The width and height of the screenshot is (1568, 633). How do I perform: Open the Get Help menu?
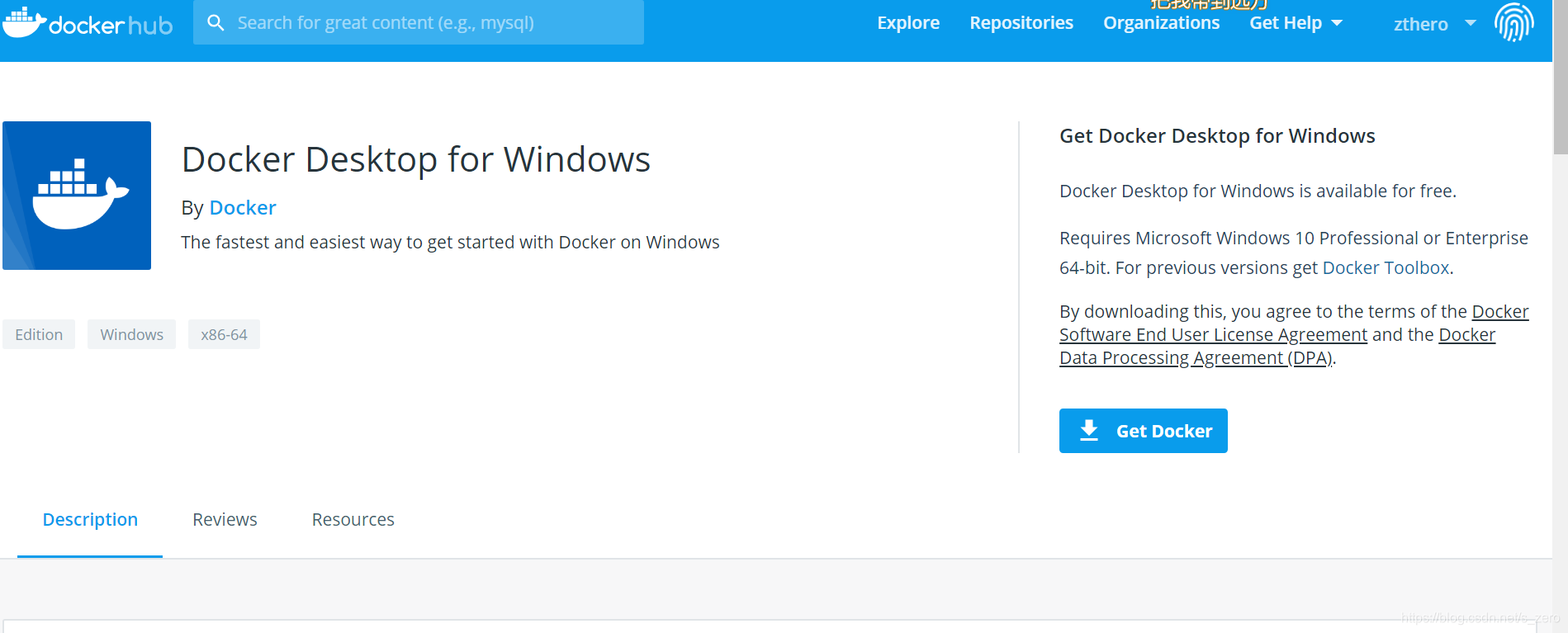1296,23
